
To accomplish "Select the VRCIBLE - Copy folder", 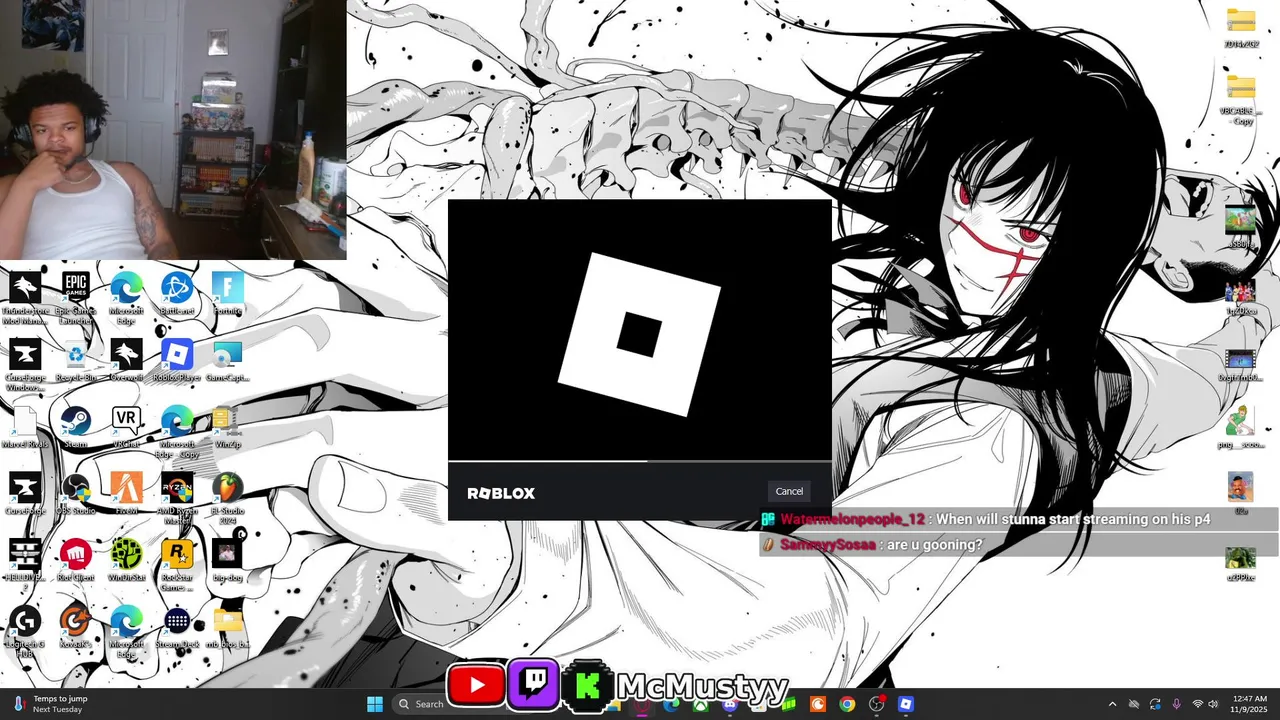I will click(x=1241, y=100).
